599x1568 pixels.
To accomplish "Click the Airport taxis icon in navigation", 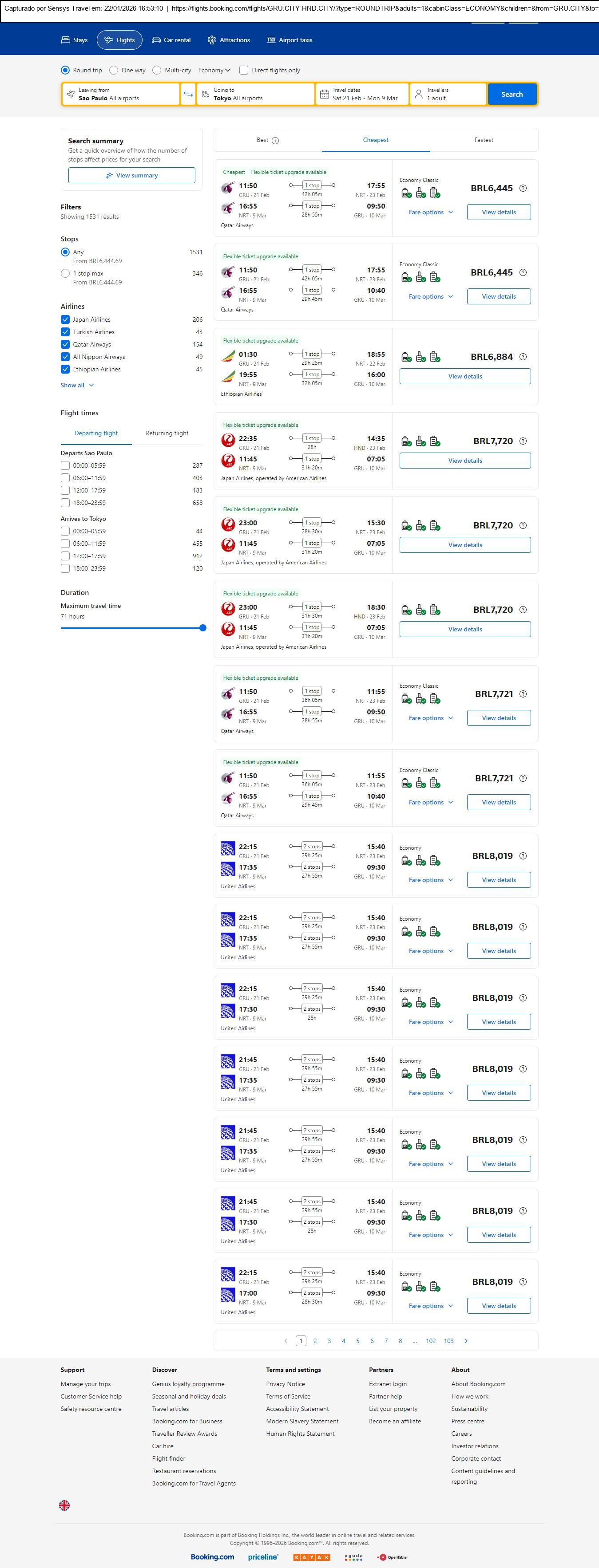I will (x=271, y=40).
